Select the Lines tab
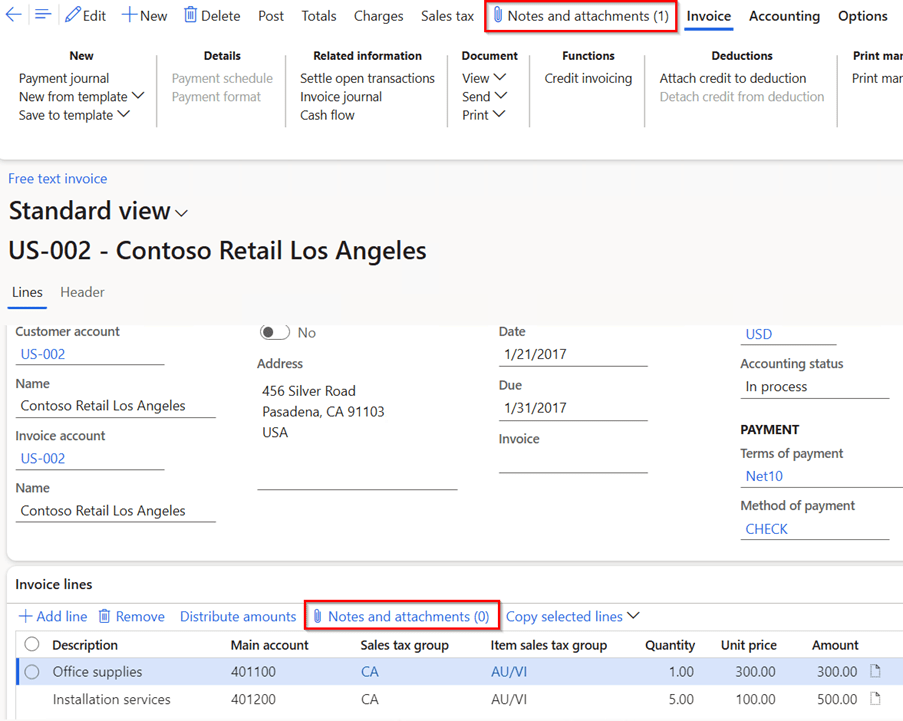 click(27, 292)
